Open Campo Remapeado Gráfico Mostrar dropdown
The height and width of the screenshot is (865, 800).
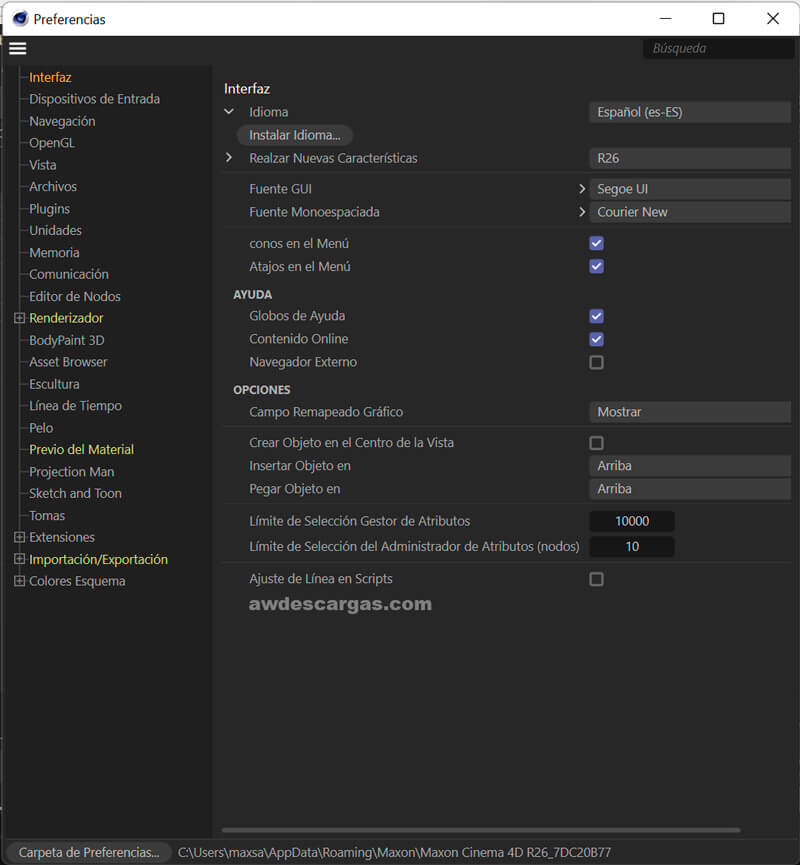[x=690, y=412]
